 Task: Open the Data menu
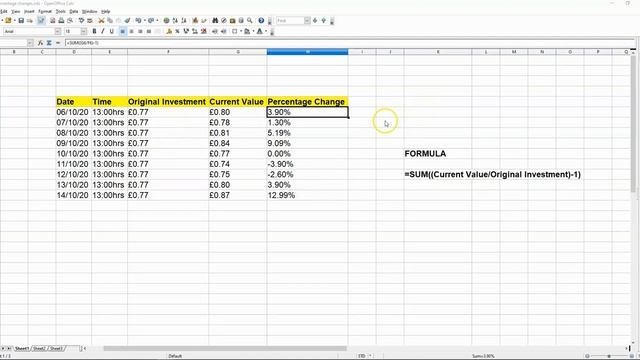point(73,11)
